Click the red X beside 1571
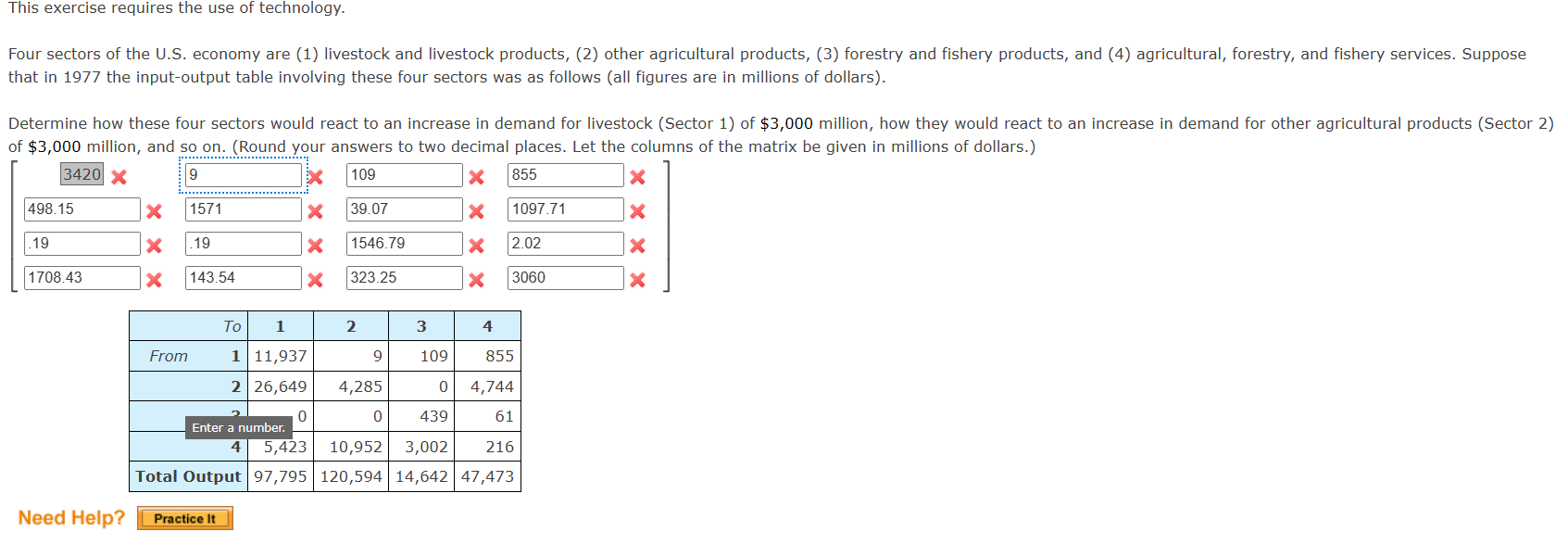Image resolution: width=1568 pixels, height=544 pixels. coord(315,210)
